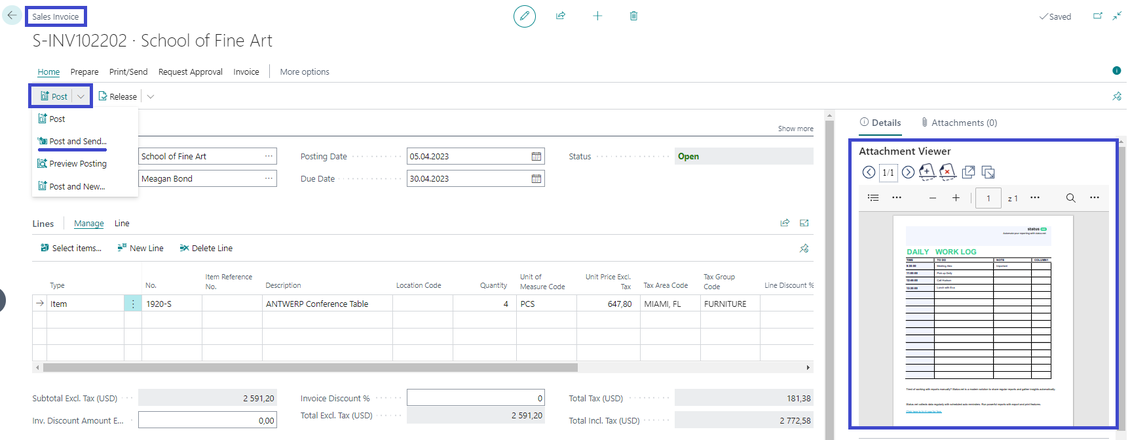This screenshot has height=440, width=1128.
Task: Open lookup for School of Fine Art field
Action: pyautogui.click(x=268, y=157)
